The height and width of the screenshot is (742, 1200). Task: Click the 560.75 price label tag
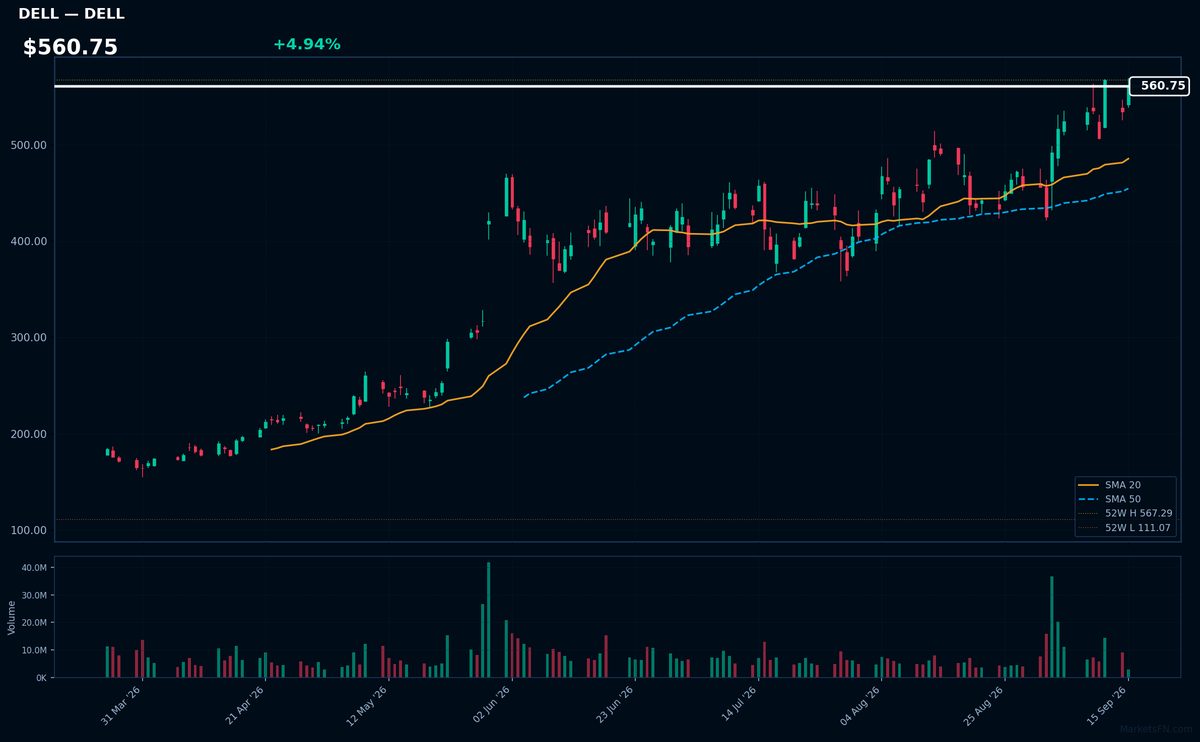click(1159, 86)
